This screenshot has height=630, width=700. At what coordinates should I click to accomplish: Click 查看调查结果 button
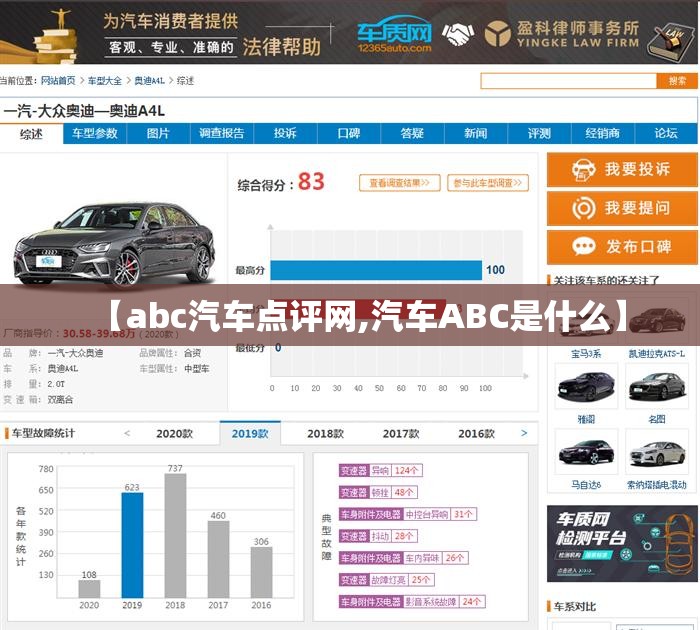(x=400, y=183)
